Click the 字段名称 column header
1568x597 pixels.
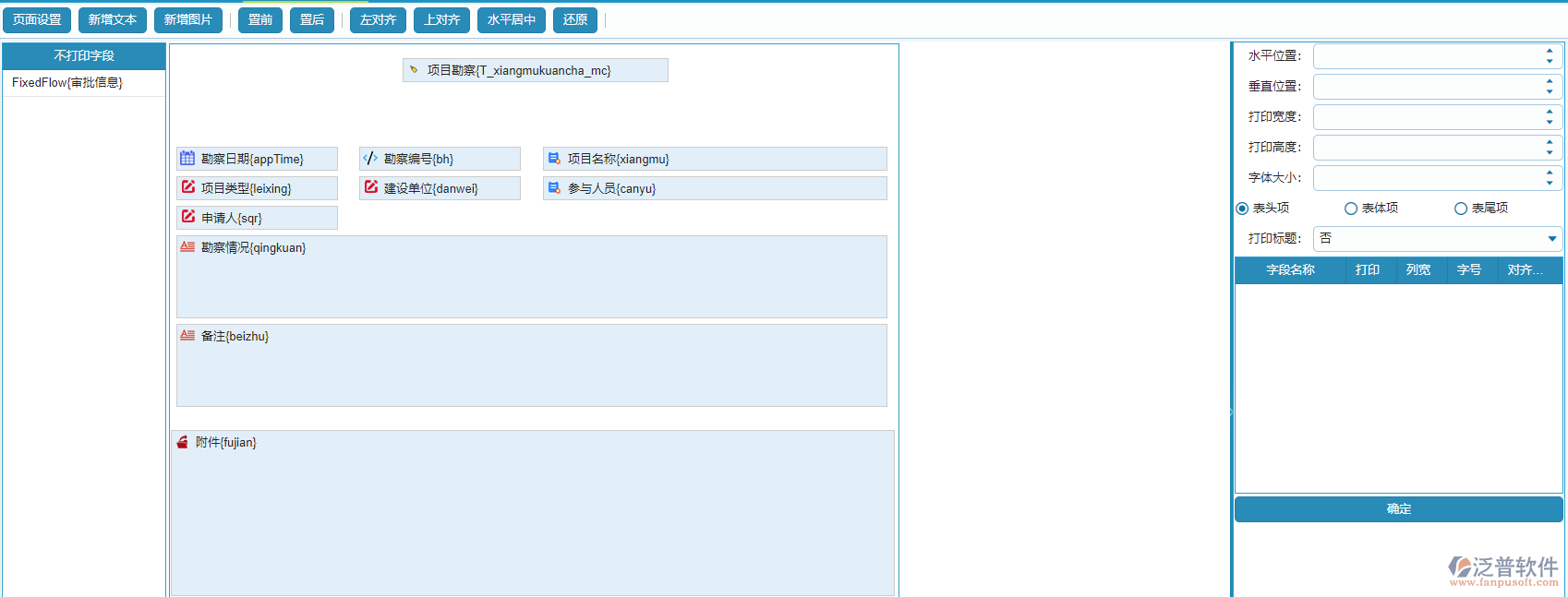1290,269
